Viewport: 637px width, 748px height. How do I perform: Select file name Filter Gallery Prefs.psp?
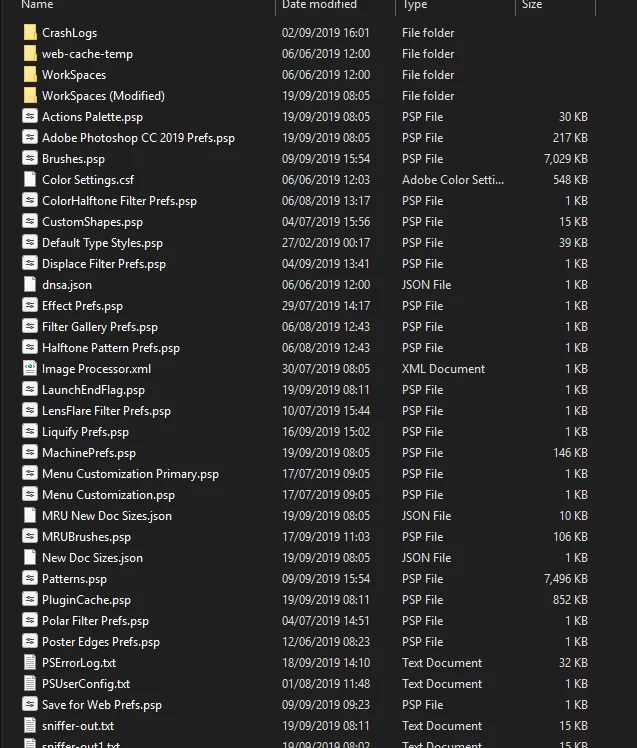pyautogui.click(x=100, y=327)
